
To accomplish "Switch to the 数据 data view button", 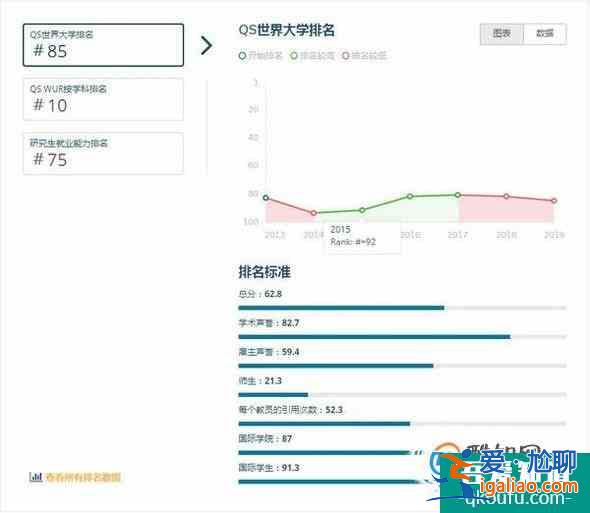I will 545,34.
